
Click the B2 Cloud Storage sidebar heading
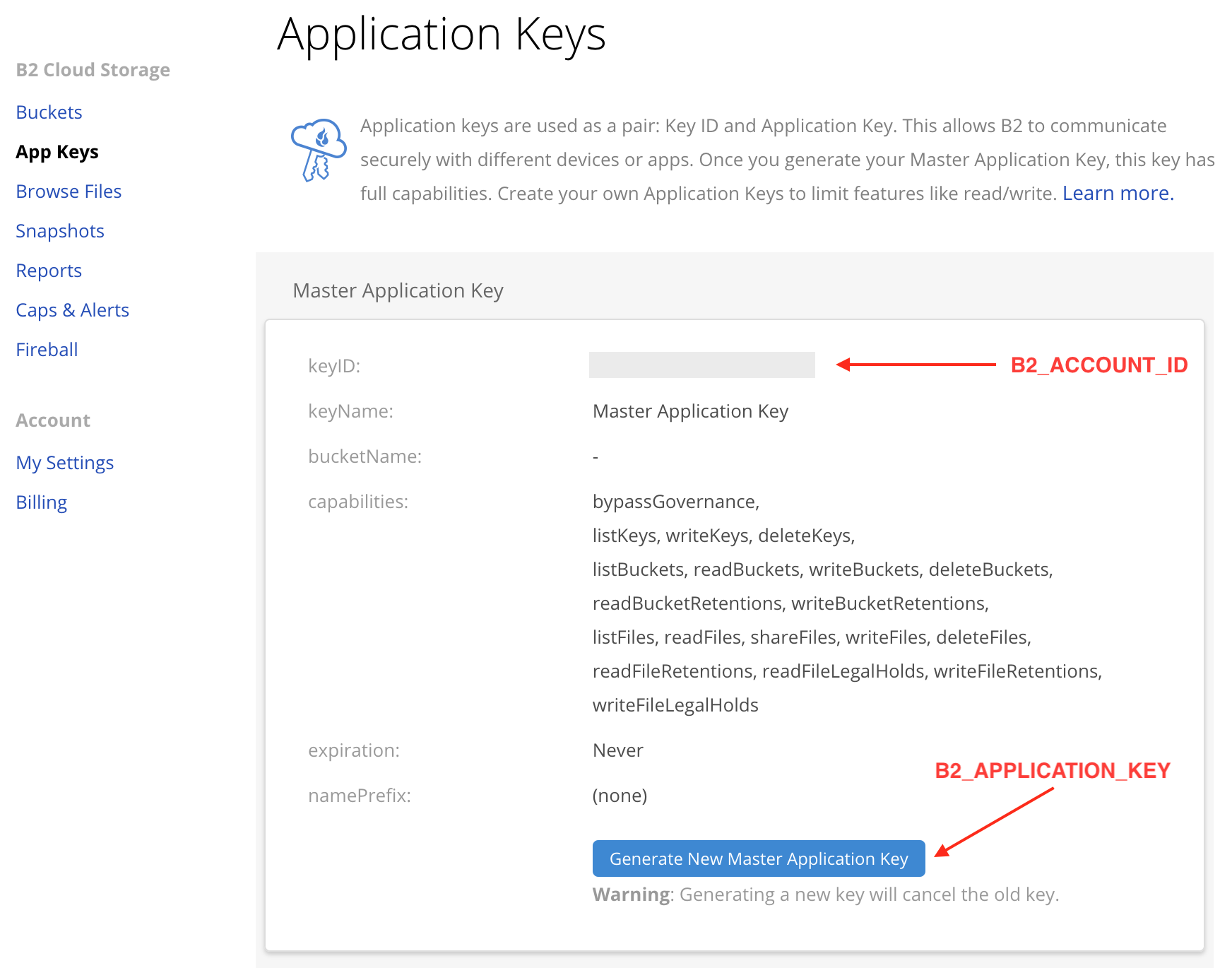point(93,70)
